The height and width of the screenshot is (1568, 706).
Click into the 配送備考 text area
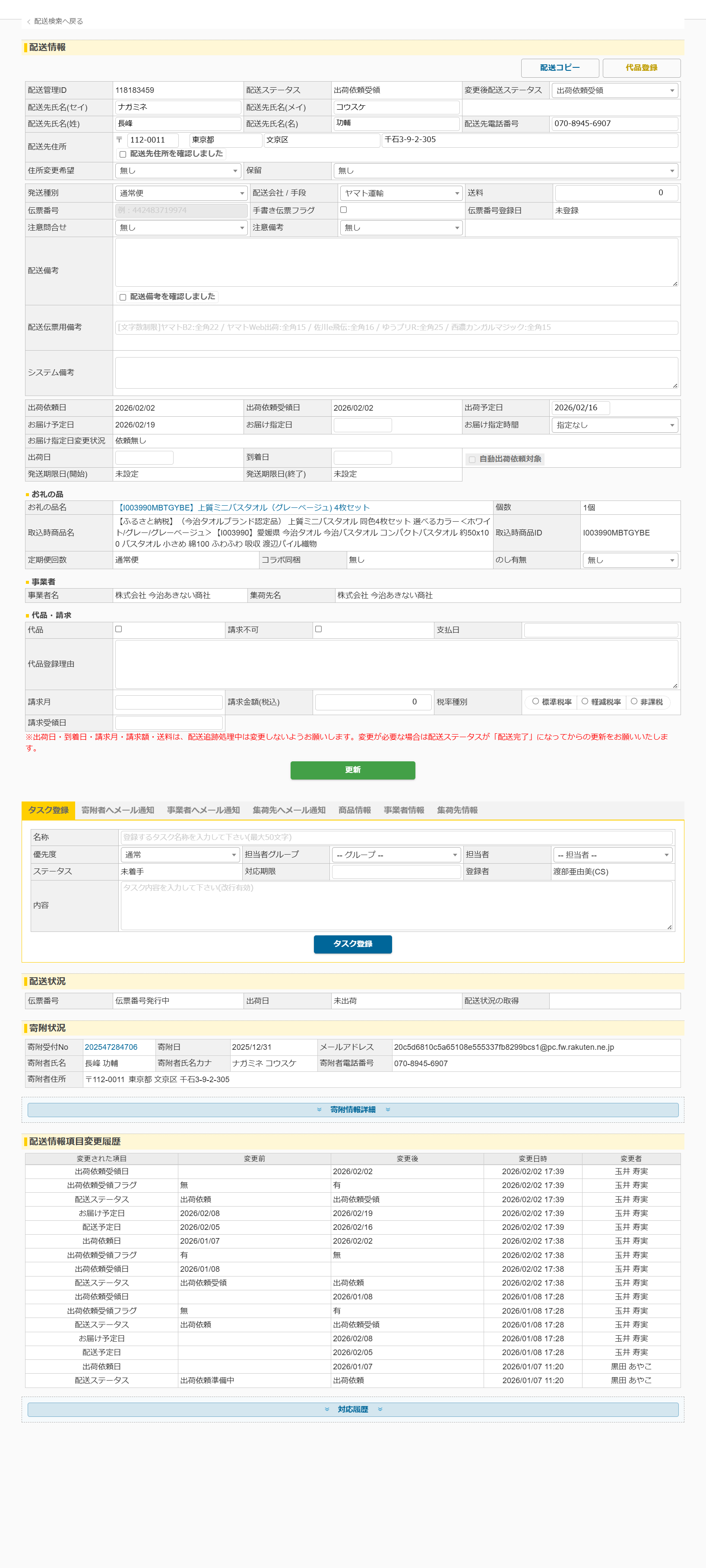point(396,263)
